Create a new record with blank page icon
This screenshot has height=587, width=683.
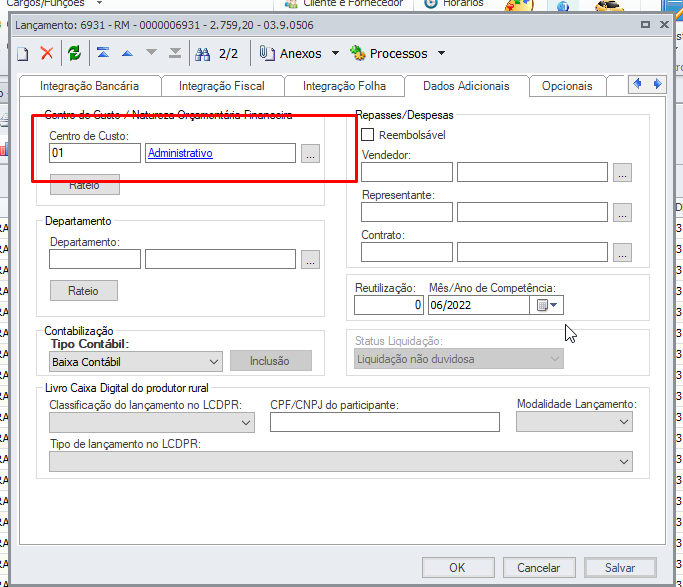pos(23,54)
